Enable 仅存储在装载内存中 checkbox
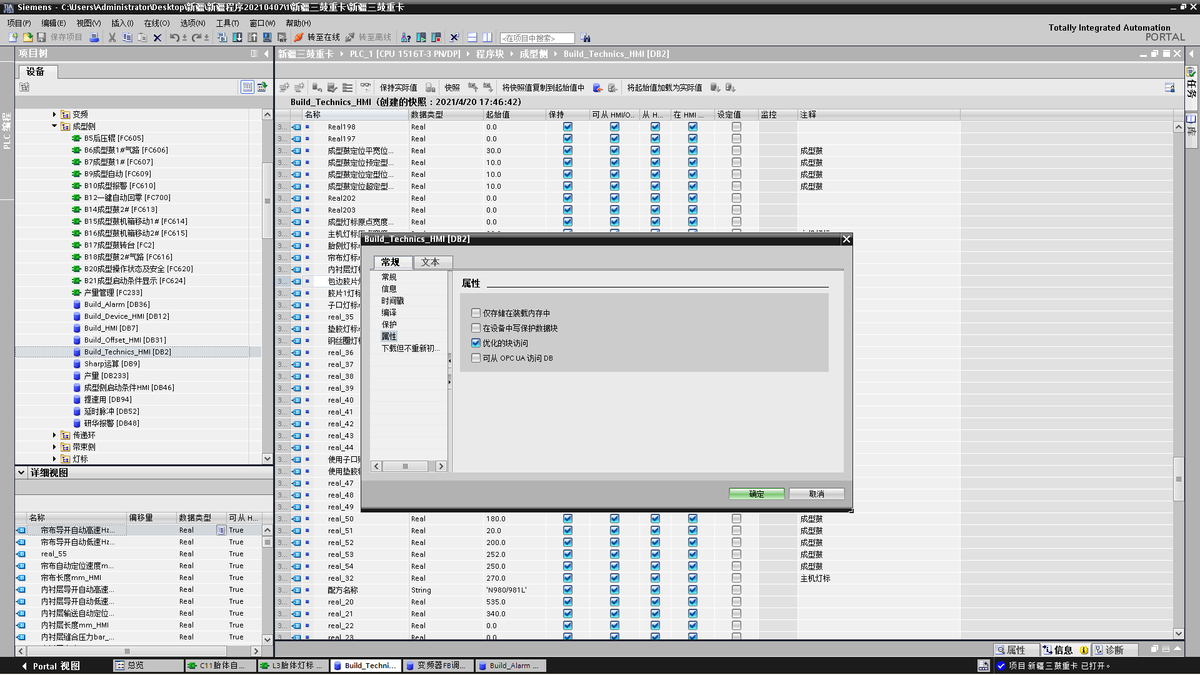Screen dimensions: 1200x675 (x=476, y=313)
